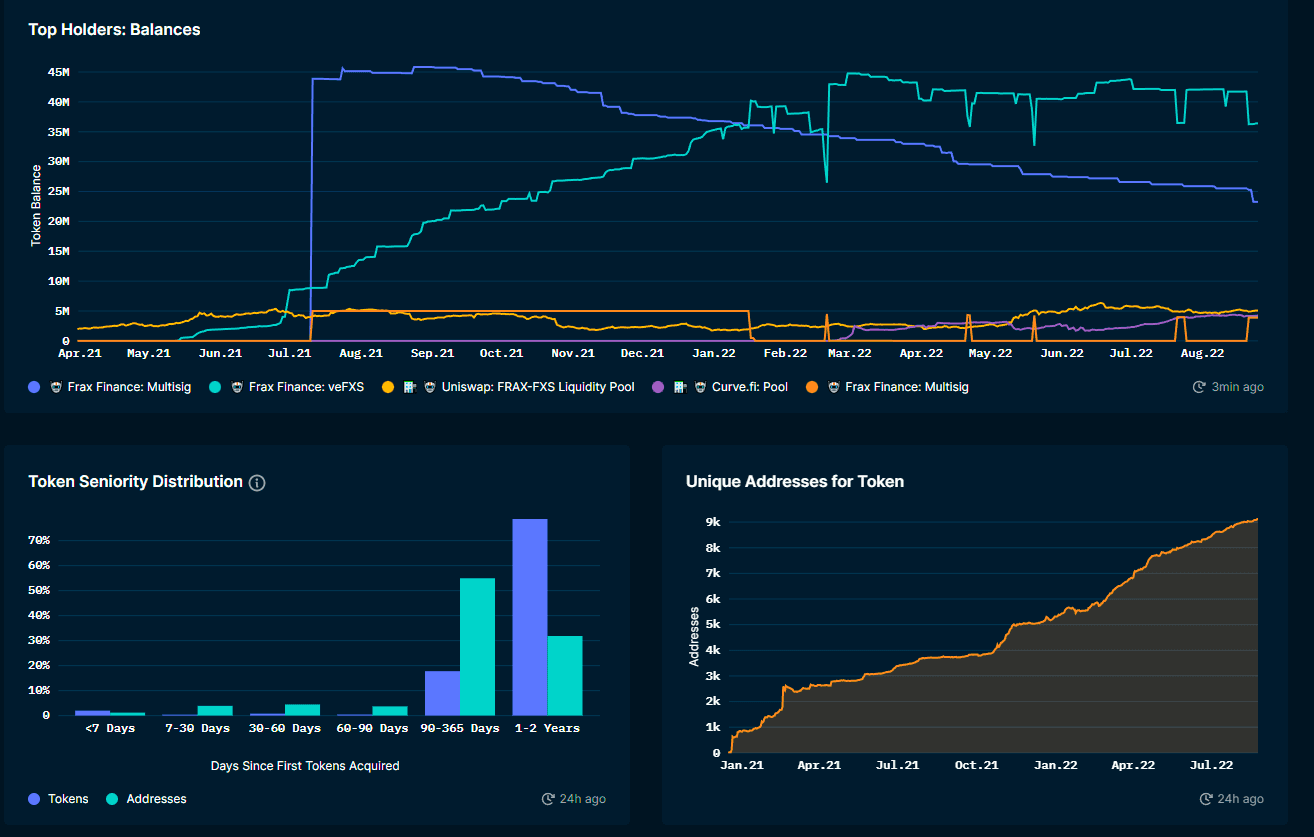Click the Frax icon beside orange Multisig legend
Screen dimensions: 1314x837
833,387
